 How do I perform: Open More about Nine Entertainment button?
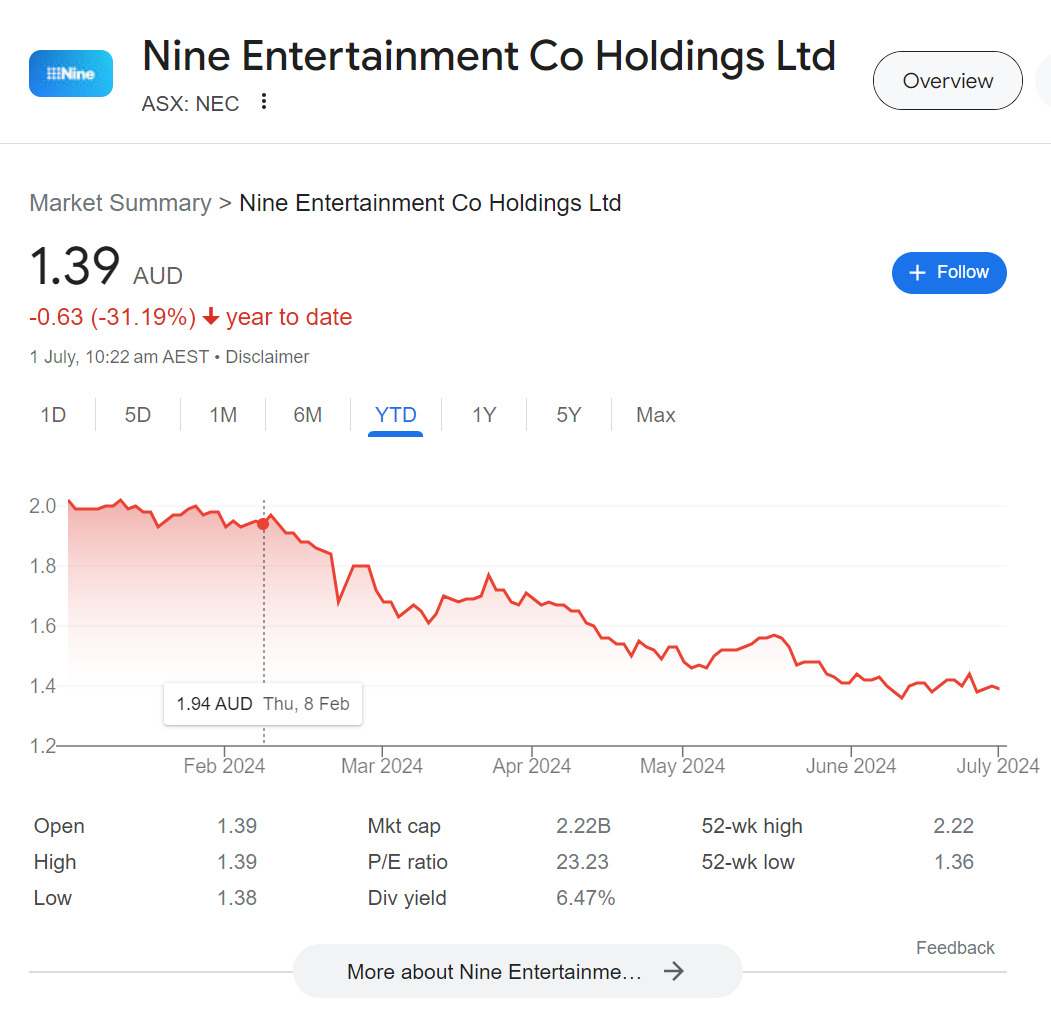517,971
